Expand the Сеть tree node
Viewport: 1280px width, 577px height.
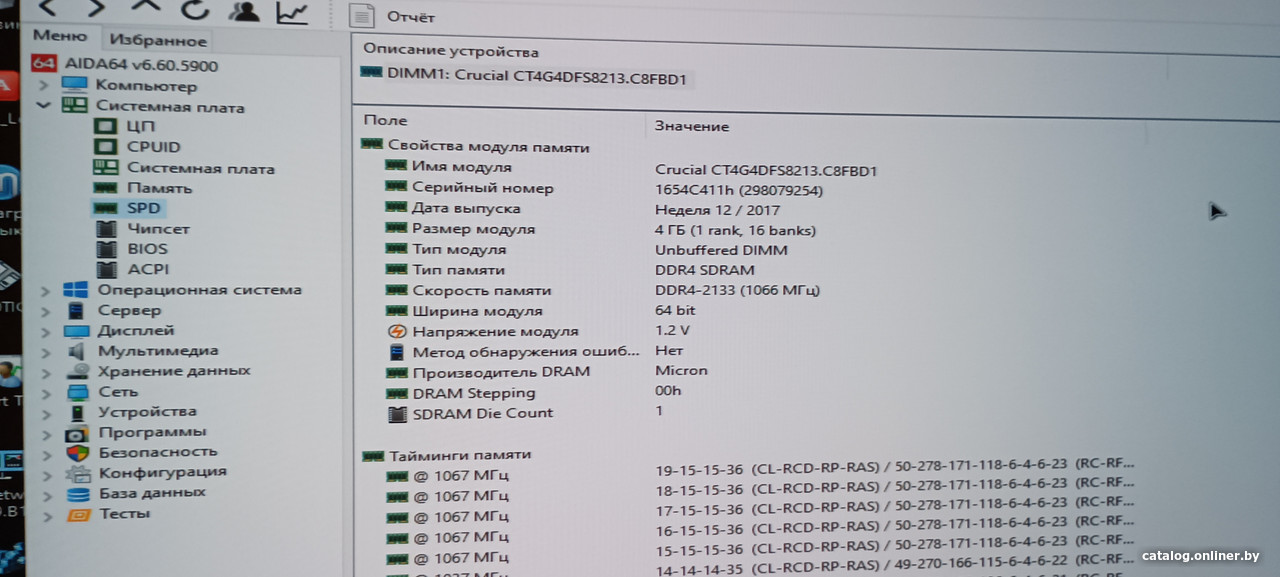click(45, 393)
